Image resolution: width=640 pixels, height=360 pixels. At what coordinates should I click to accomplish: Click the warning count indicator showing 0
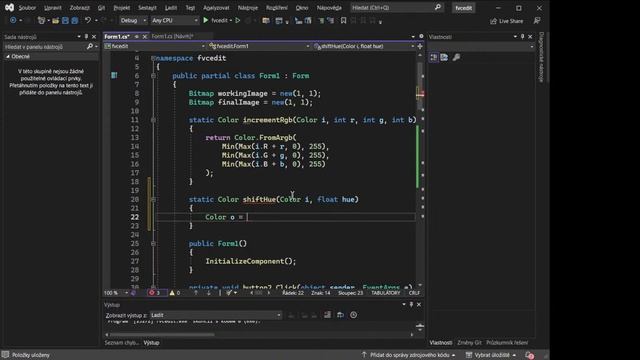click(175, 293)
